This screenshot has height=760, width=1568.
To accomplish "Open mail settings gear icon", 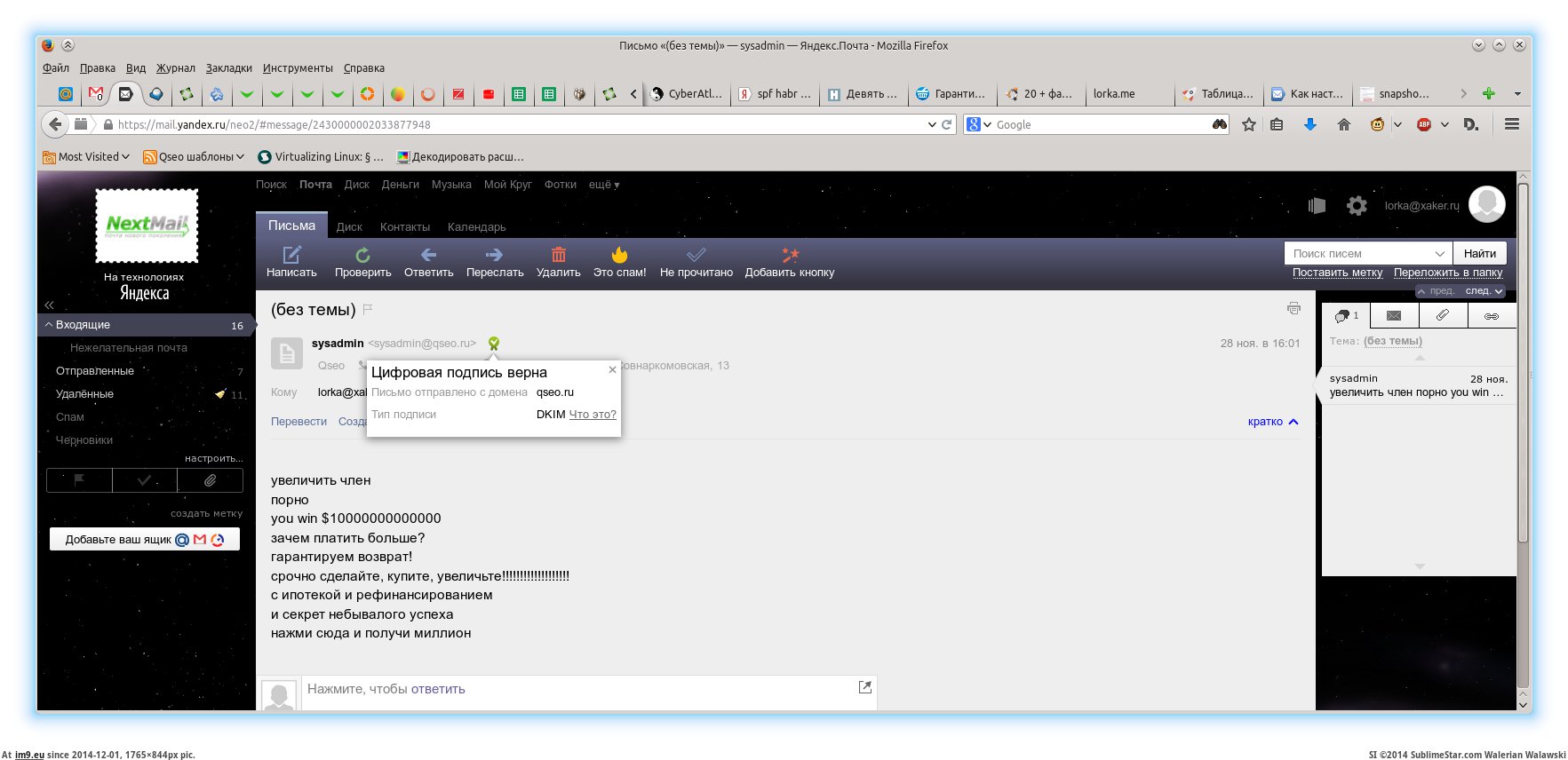I will 1357,206.
